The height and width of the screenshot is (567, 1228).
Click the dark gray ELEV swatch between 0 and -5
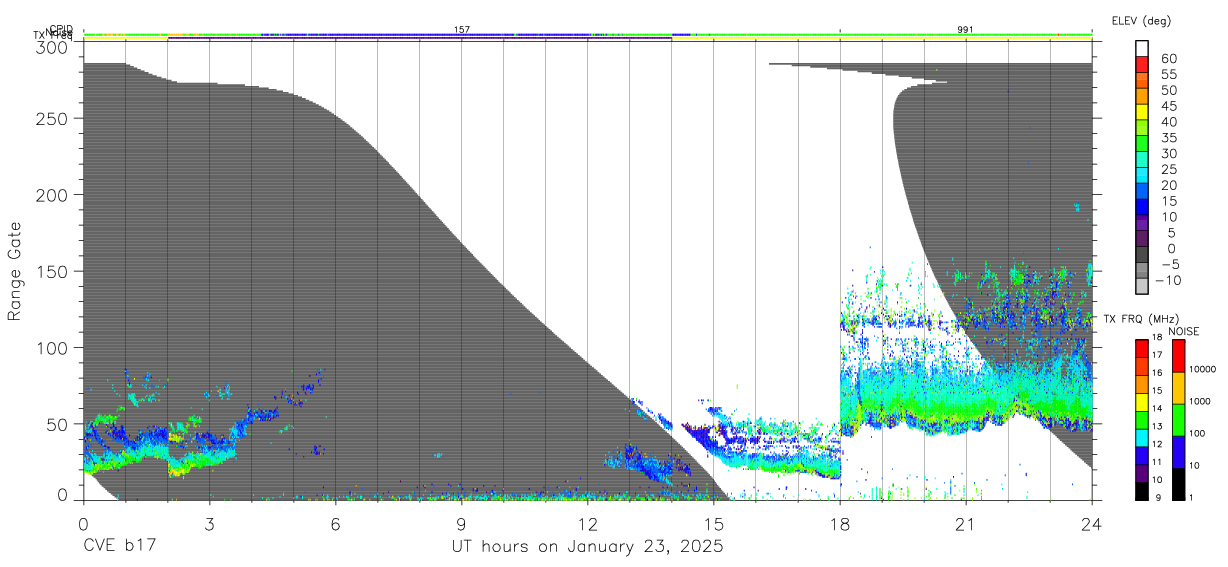click(x=1143, y=254)
